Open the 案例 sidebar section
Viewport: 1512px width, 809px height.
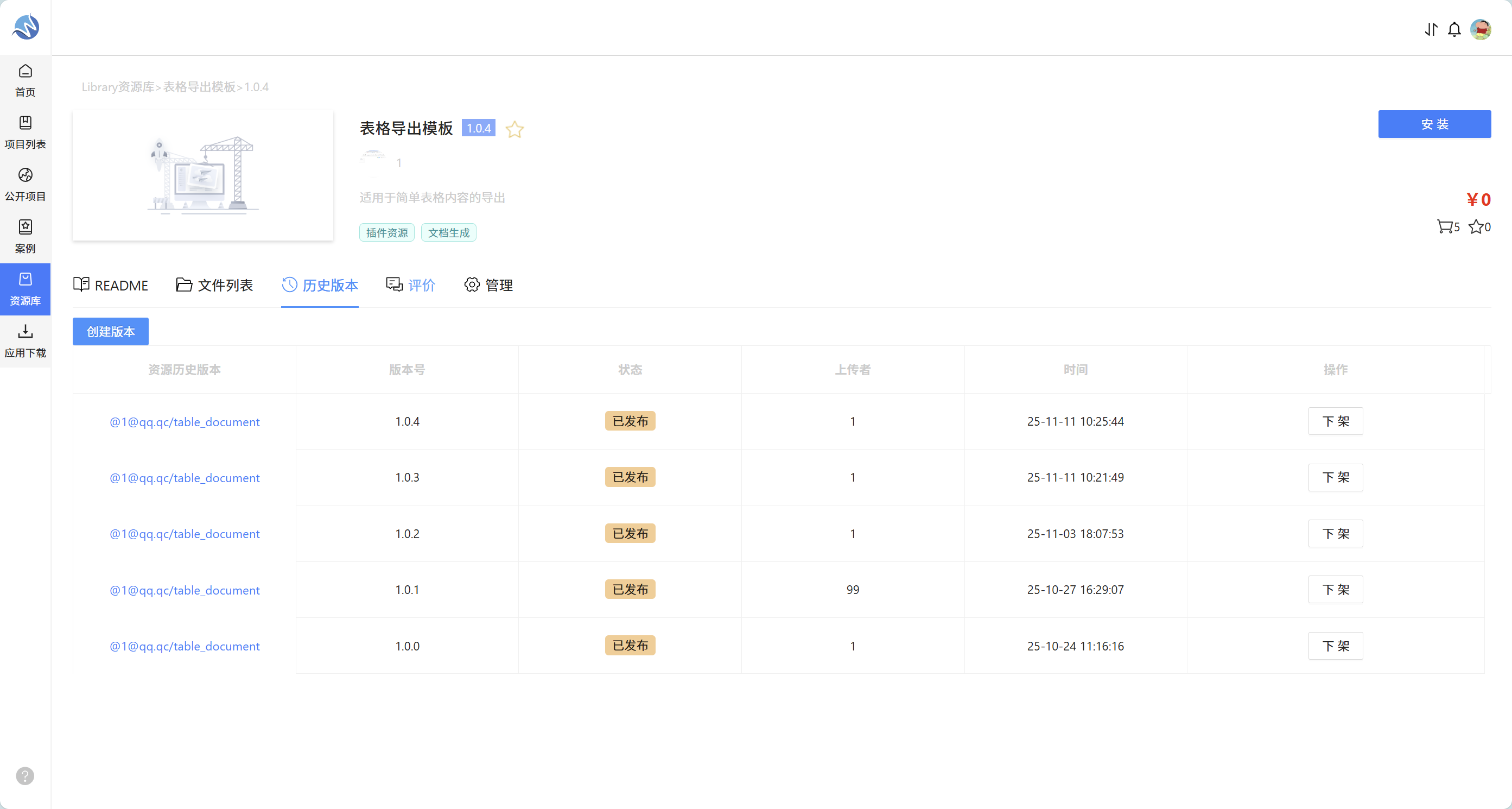26,237
